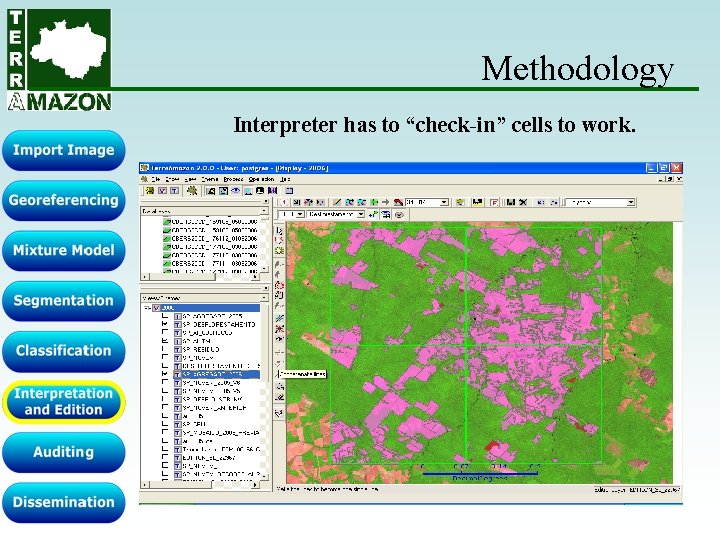This screenshot has height=540, width=720.
Task: Toggle checkbox of the highlighted theme row
Action: (x=165, y=374)
